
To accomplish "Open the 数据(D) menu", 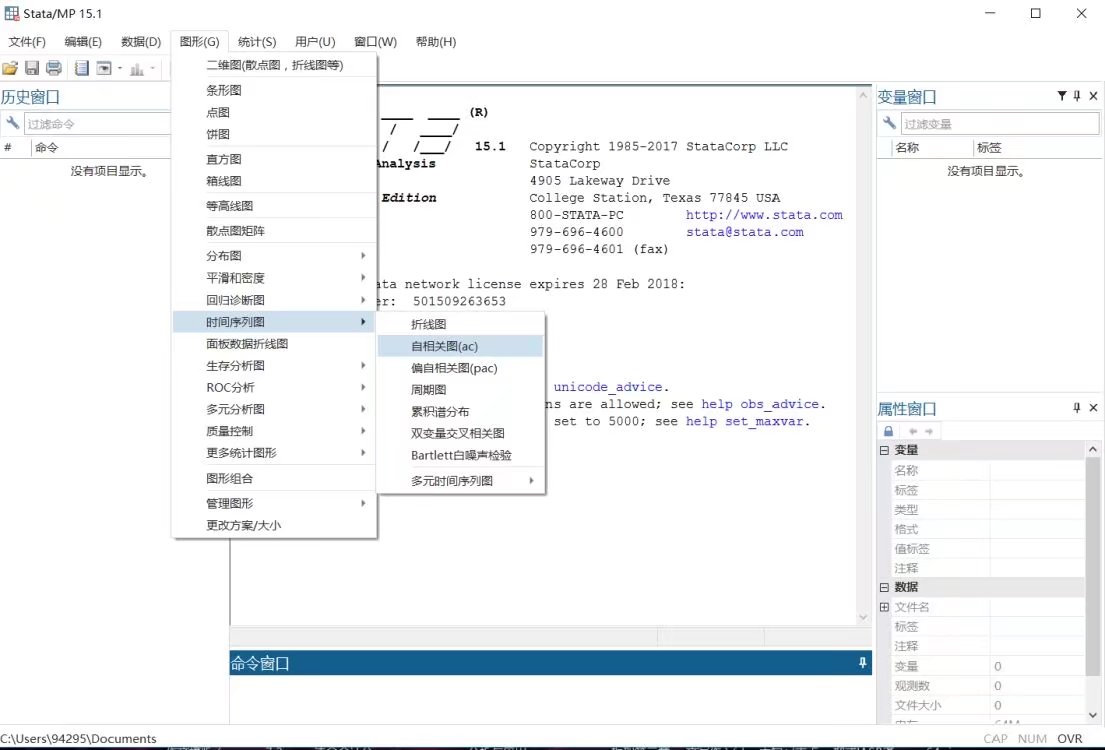I will (141, 42).
